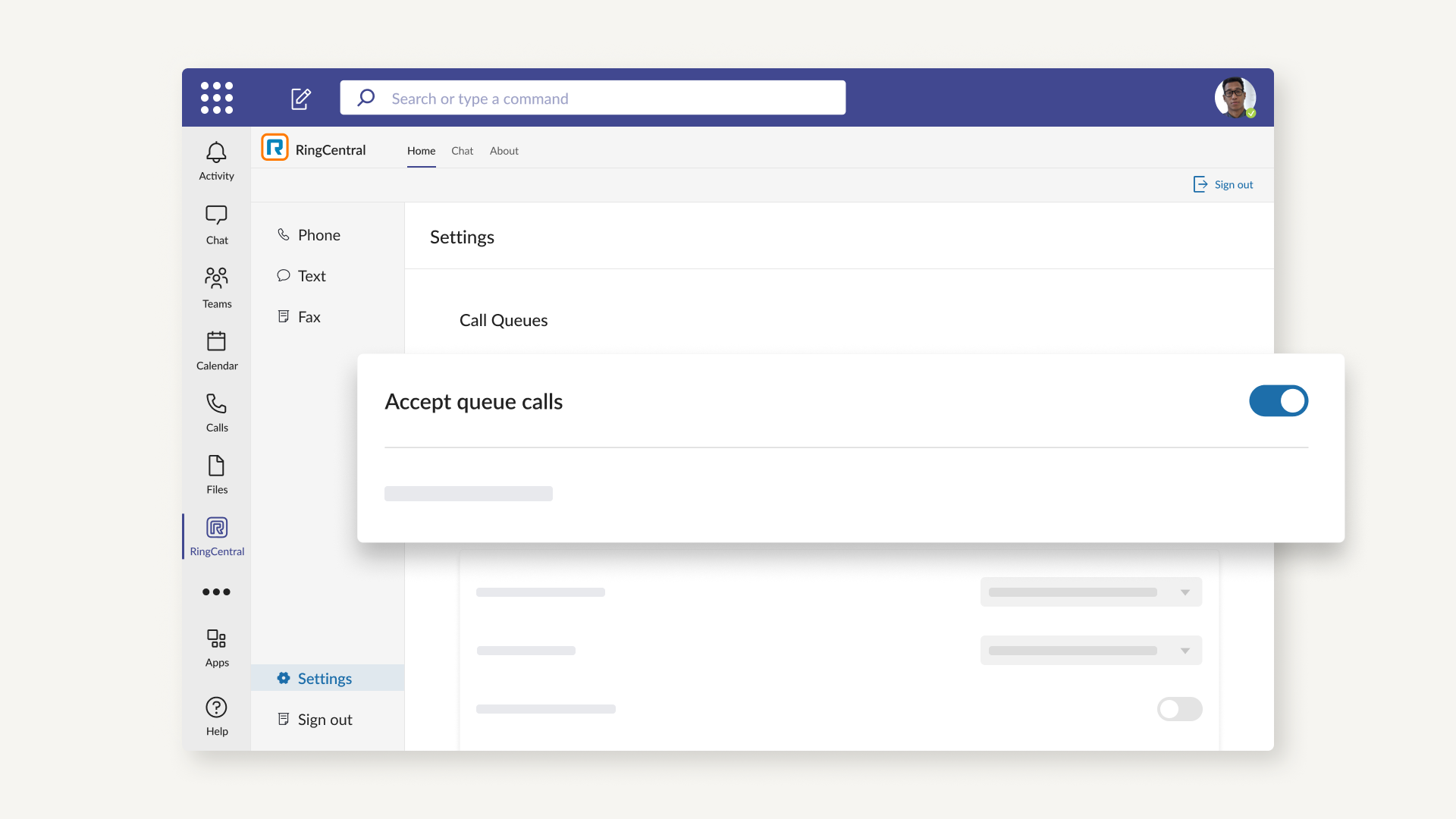Open the app launcher grid icon
Viewport: 1456px width, 819px height.
click(x=217, y=98)
